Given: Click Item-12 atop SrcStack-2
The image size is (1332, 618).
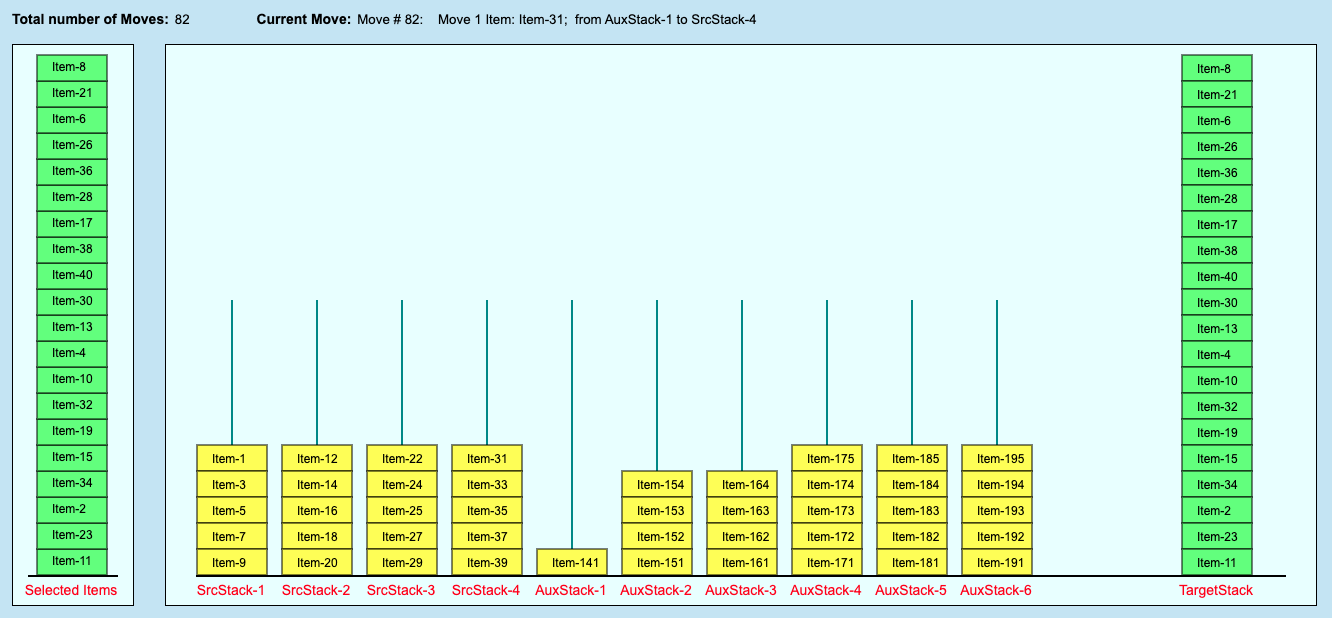Looking at the screenshot, I should click(317, 458).
